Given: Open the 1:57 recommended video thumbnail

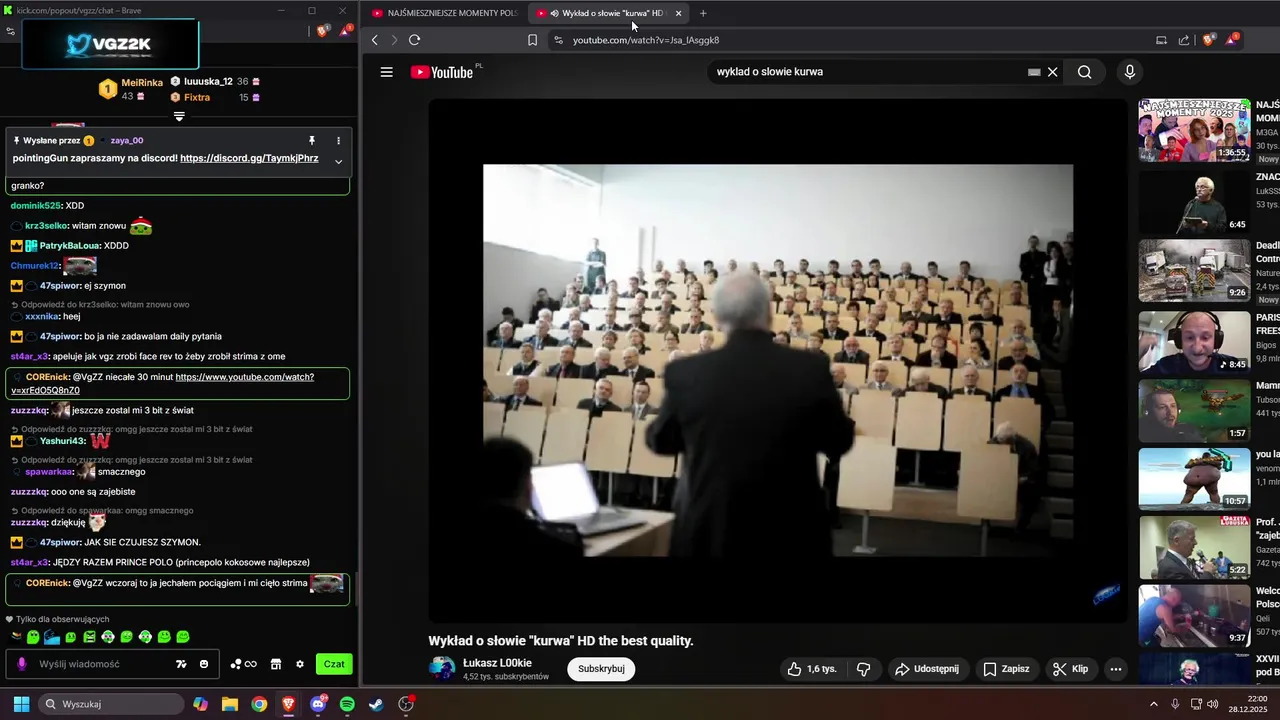Looking at the screenshot, I should (x=1194, y=410).
